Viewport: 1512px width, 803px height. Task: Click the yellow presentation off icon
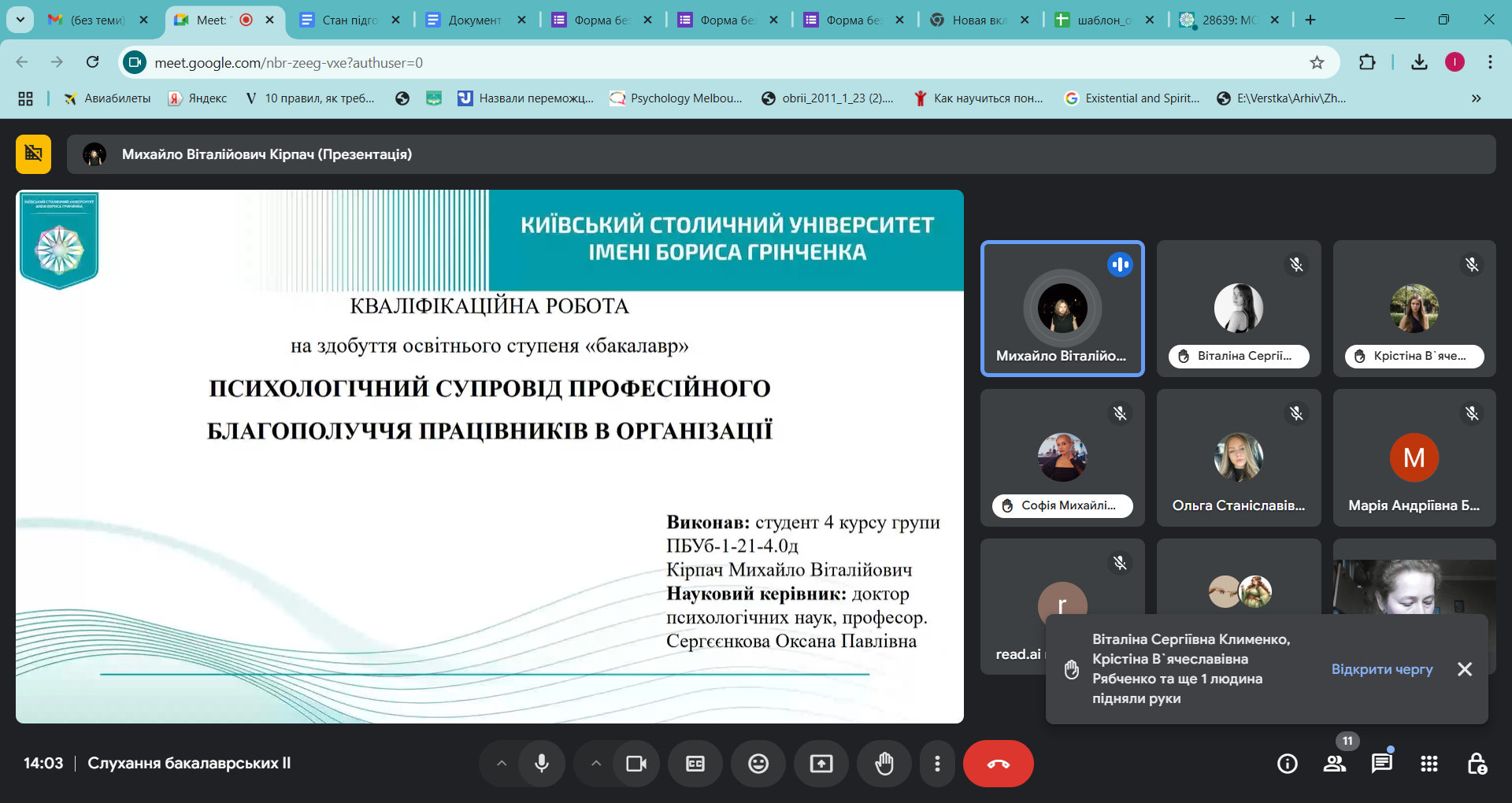pos(34,154)
